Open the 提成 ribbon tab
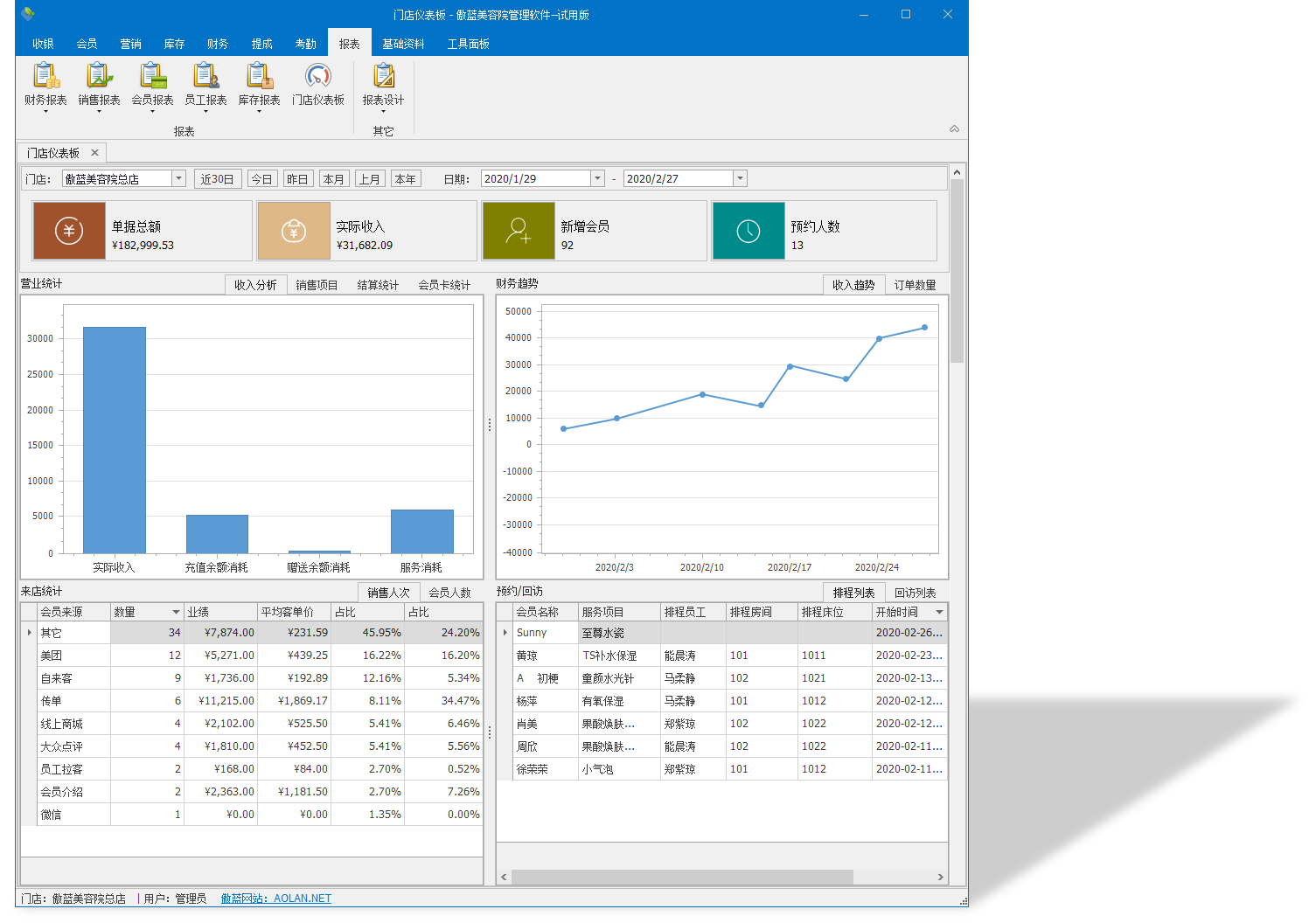Viewport: 1316px width, 923px height. tap(261, 44)
